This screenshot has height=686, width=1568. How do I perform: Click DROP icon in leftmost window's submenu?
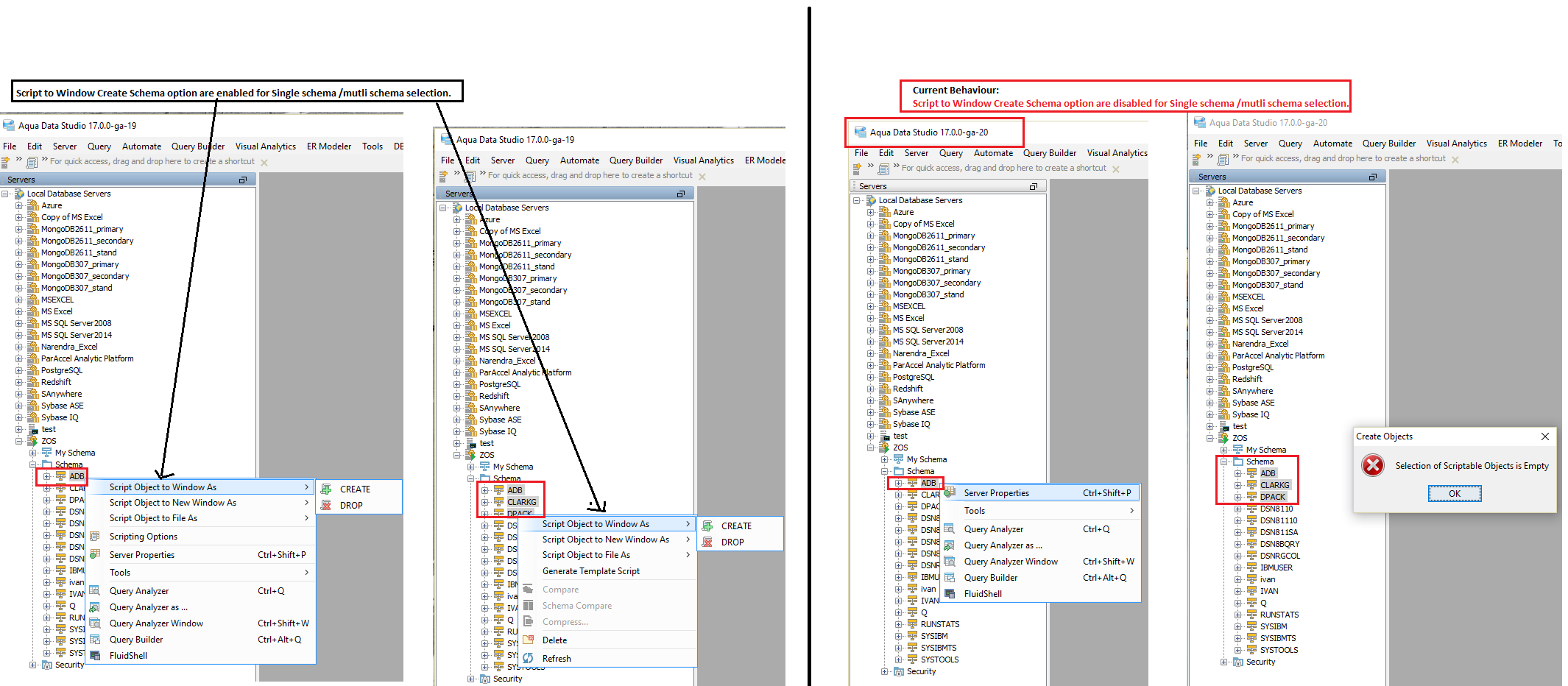[326, 505]
